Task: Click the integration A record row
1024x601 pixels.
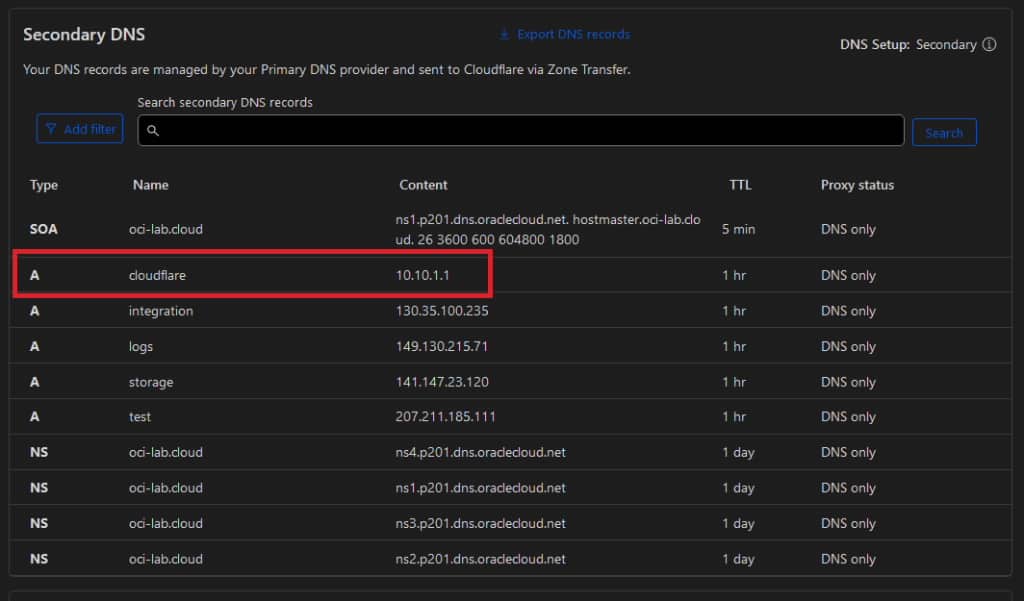Action: pyautogui.click(x=250, y=310)
